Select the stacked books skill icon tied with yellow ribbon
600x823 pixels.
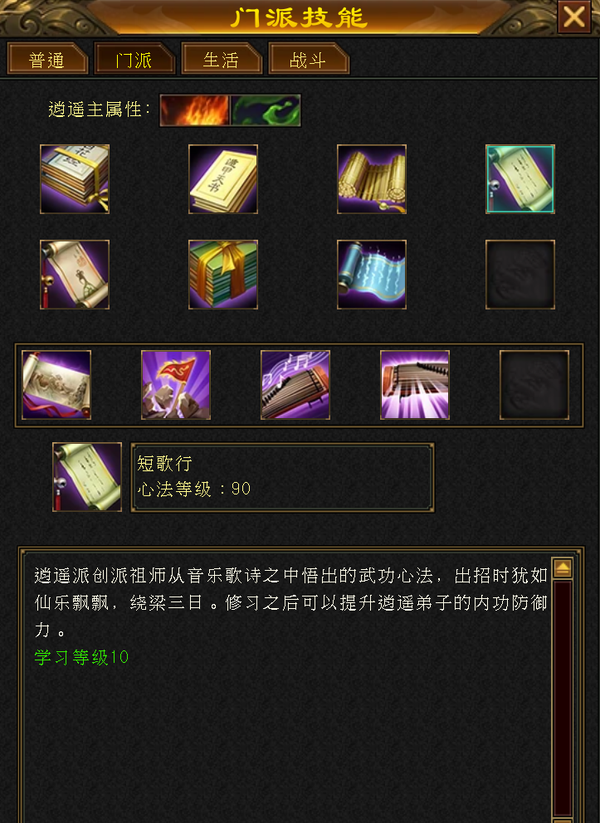[x=75, y=179]
